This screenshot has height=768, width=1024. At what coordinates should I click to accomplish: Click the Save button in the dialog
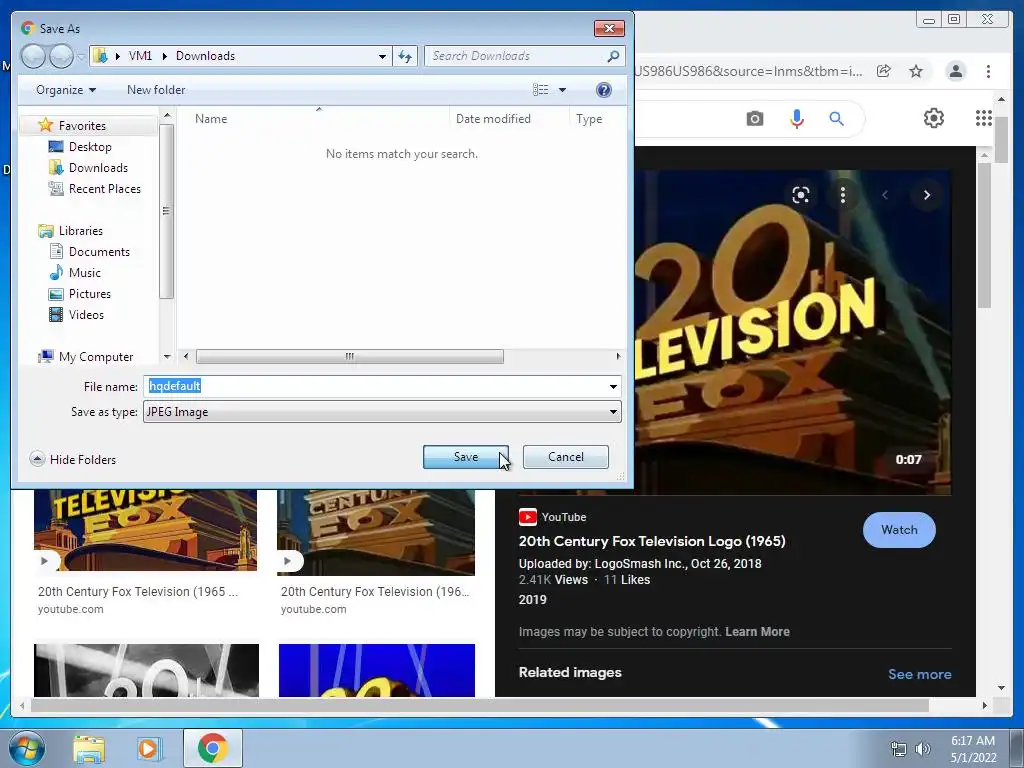465,457
